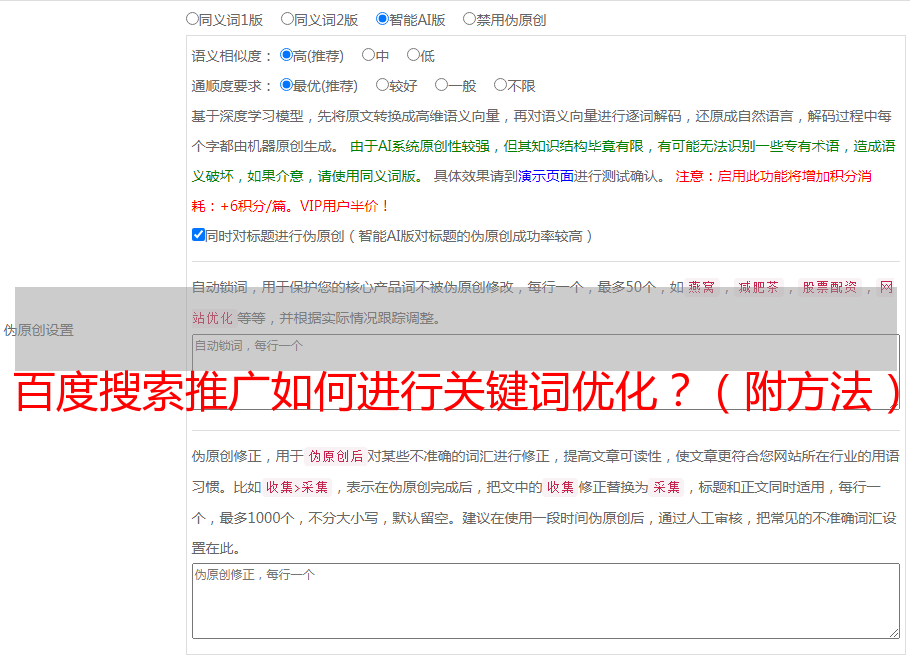Screen dimensions: 911x658
Task: Grab the 伪原创修正 textarea resize handle
Action: pyautogui.click(x=894, y=633)
